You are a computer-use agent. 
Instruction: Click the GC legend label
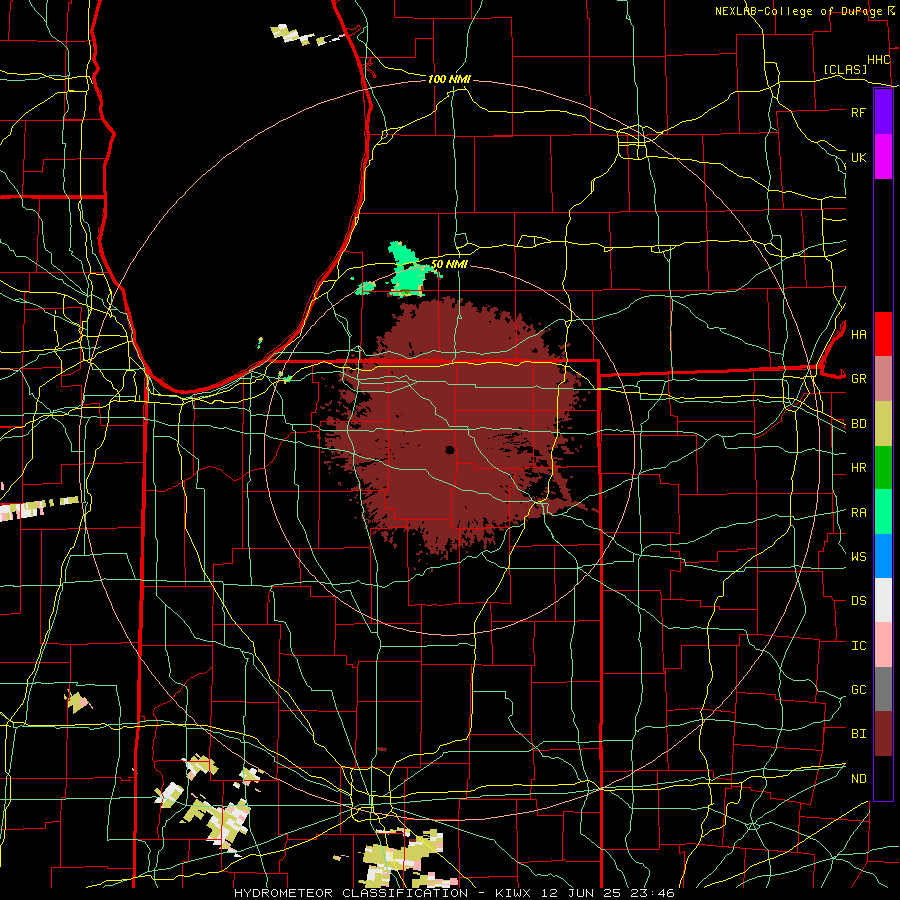(x=858, y=689)
